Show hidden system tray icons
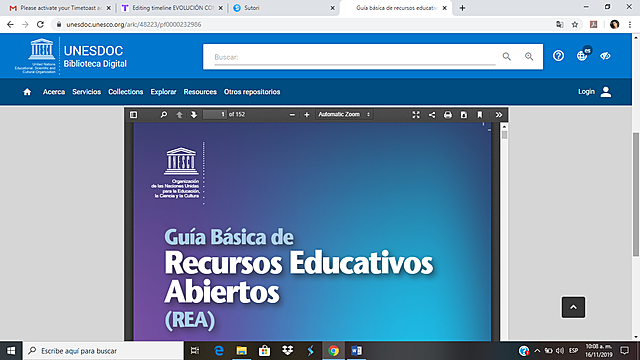Viewport: 640px width, 360px height. 537,351
